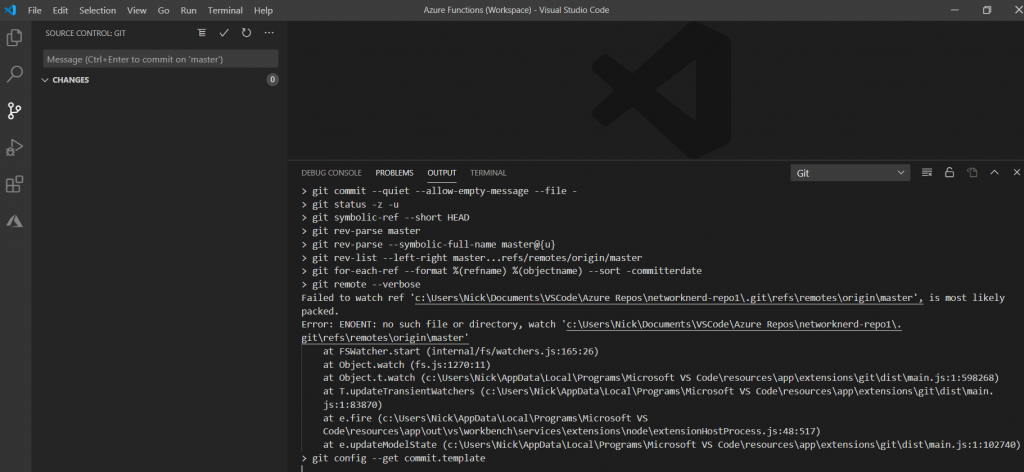Image resolution: width=1024 pixels, height=472 pixels.
Task: Open the Selection menu
Action: coord(98,10)
